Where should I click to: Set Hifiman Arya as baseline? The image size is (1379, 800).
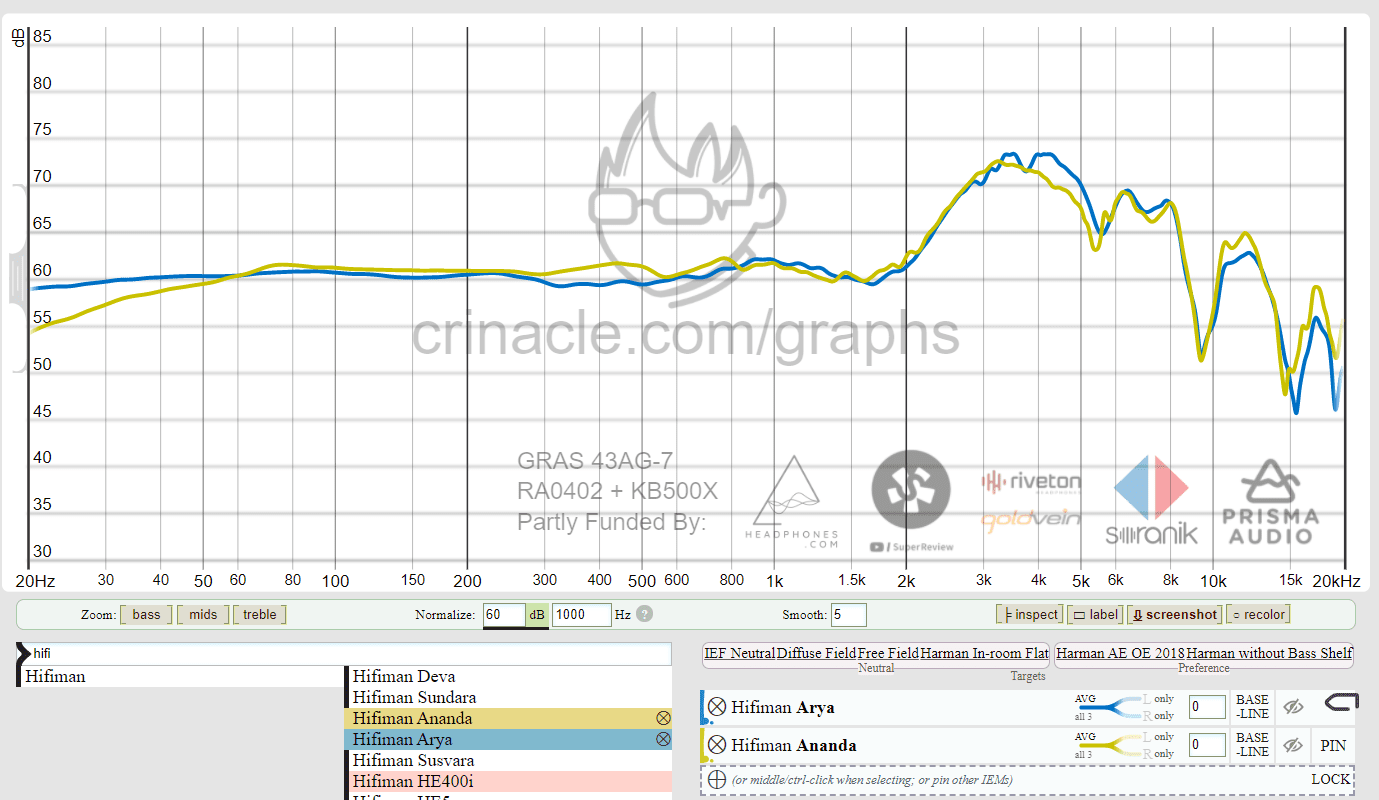[1252, 707]
